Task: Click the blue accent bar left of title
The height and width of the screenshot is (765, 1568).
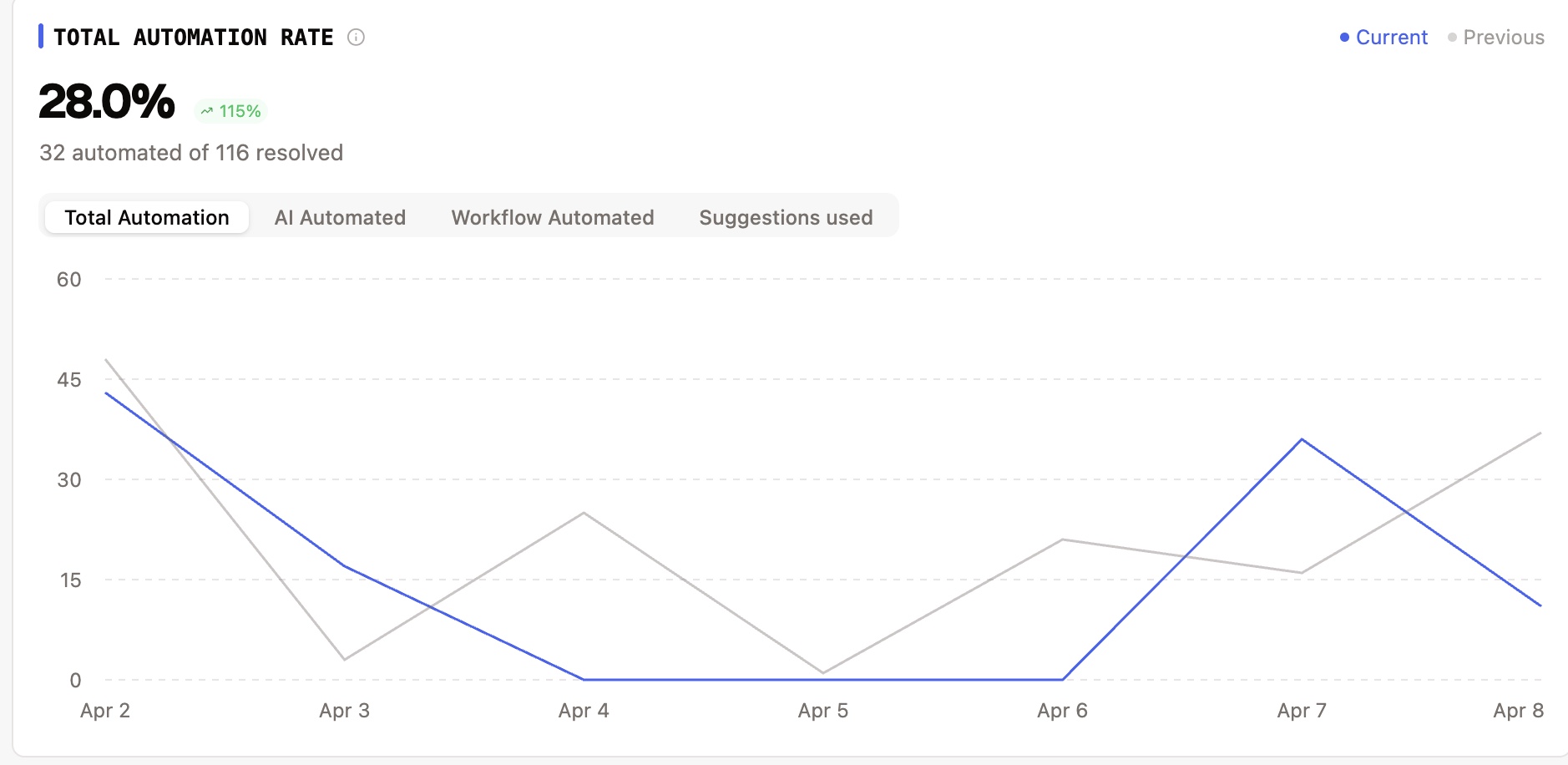Action: (41, 37)
